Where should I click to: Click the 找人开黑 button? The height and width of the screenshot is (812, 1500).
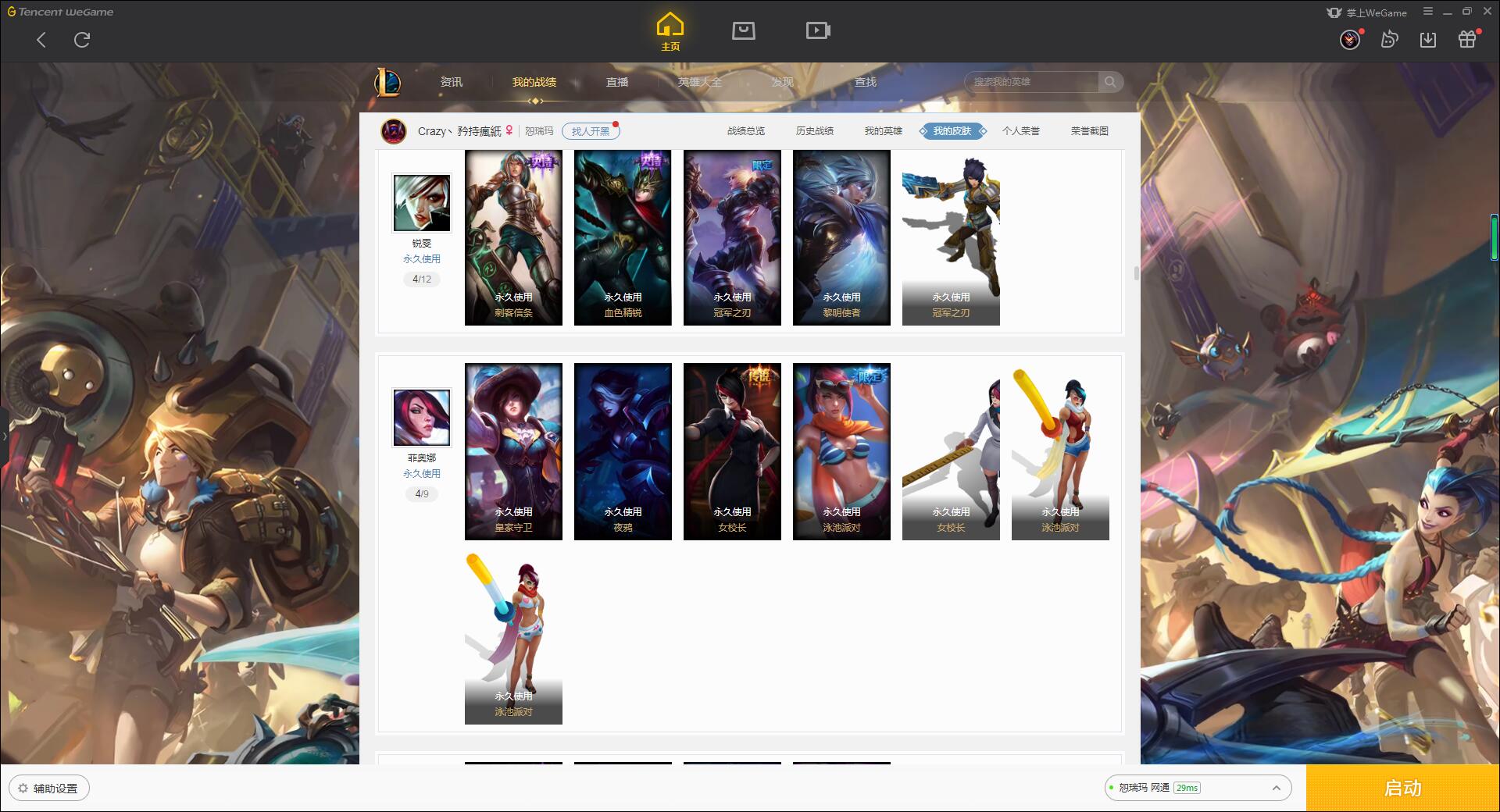[591, 131]
